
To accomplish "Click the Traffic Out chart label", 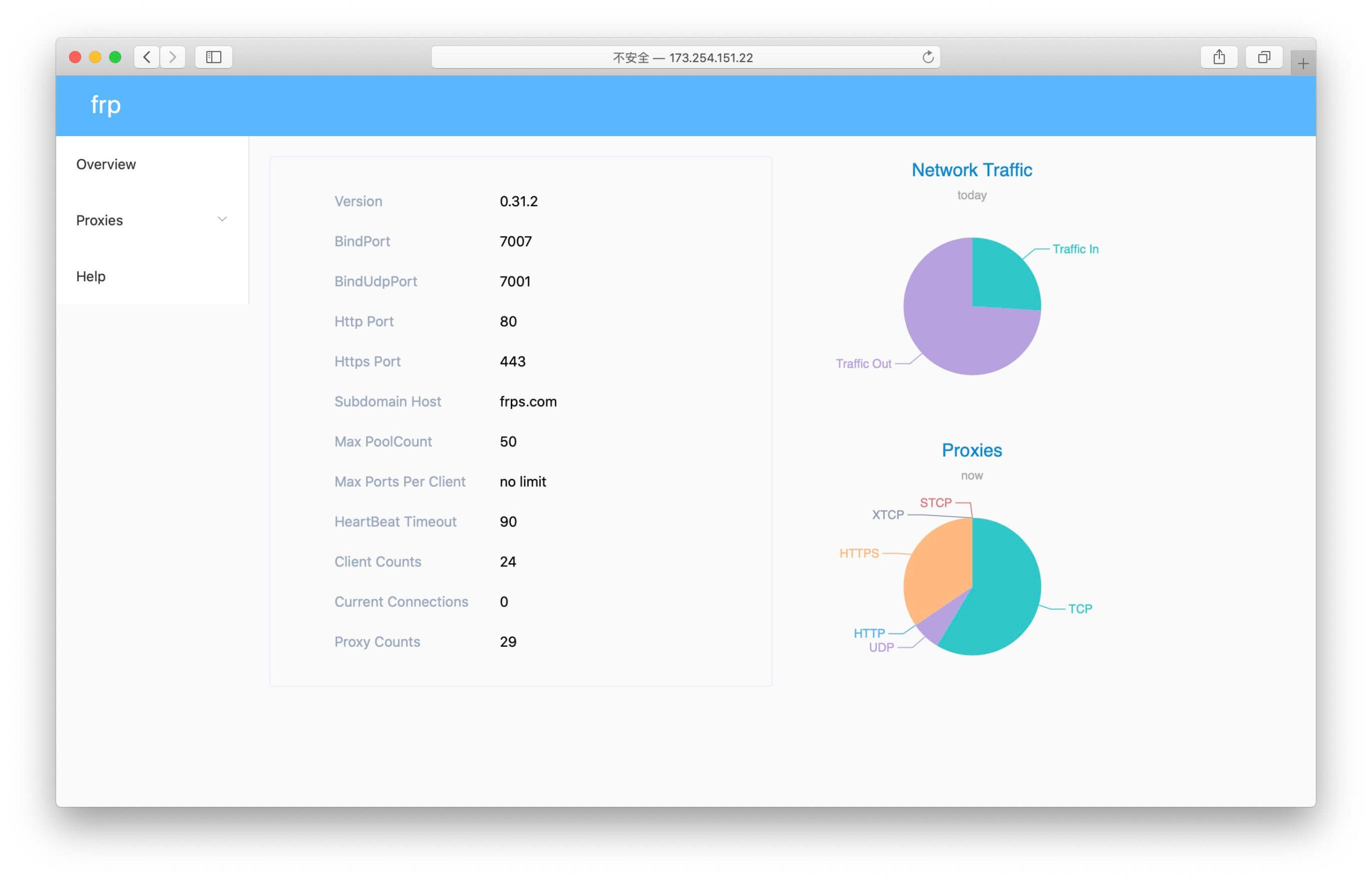I will [x=863, y=364].
